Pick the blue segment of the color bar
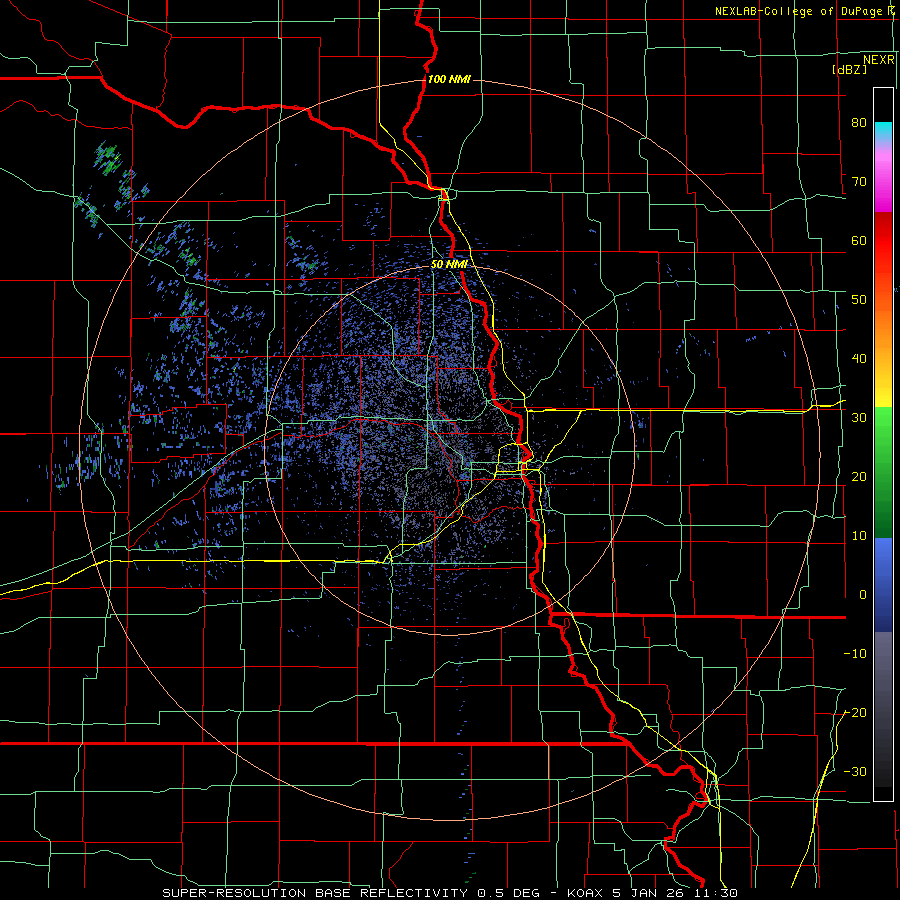Image resolution: width=900 pixels, height=900 pixels. [883, 584]
